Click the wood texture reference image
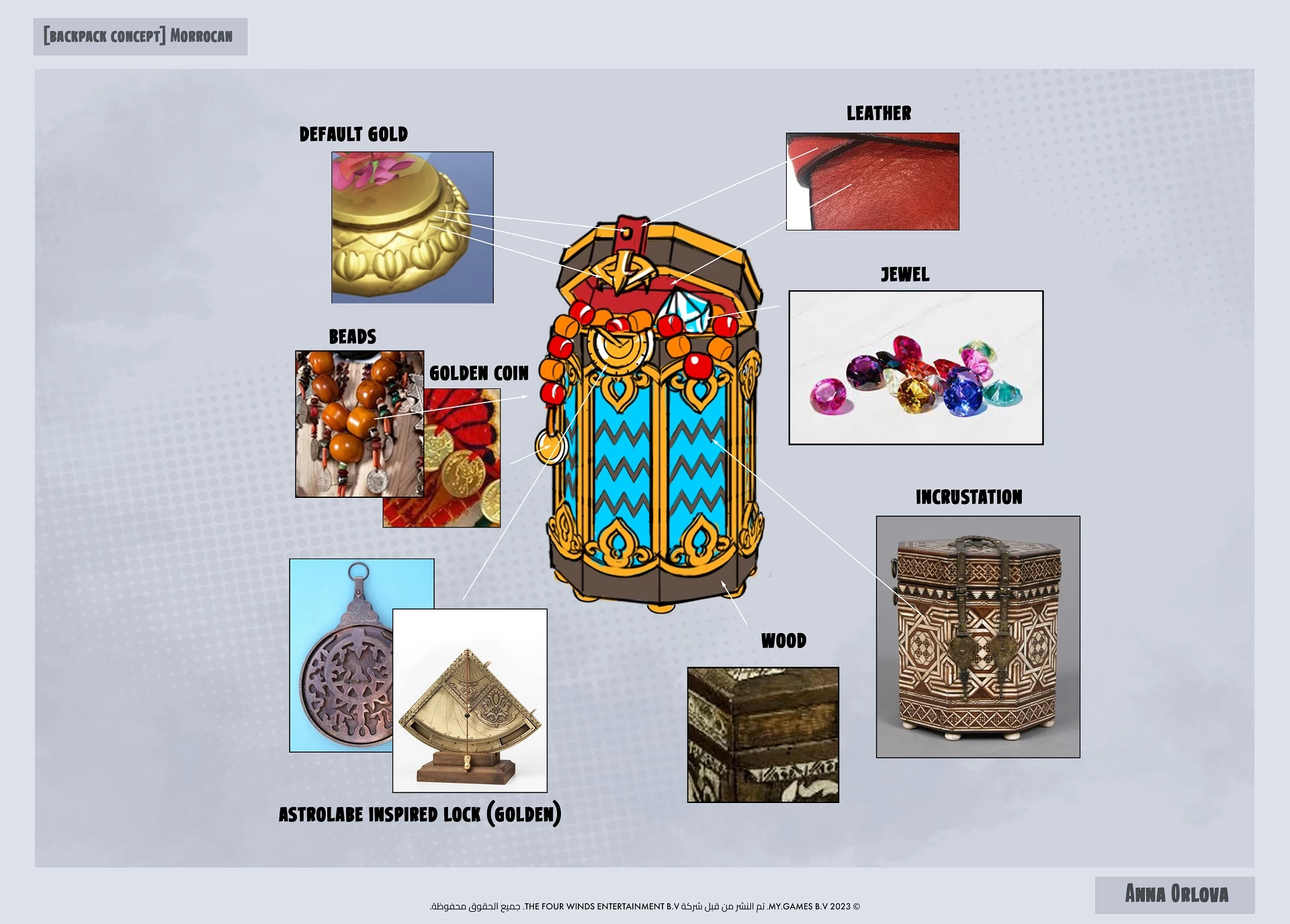The width and height of the screenshot is (1290, 924). 763,734
